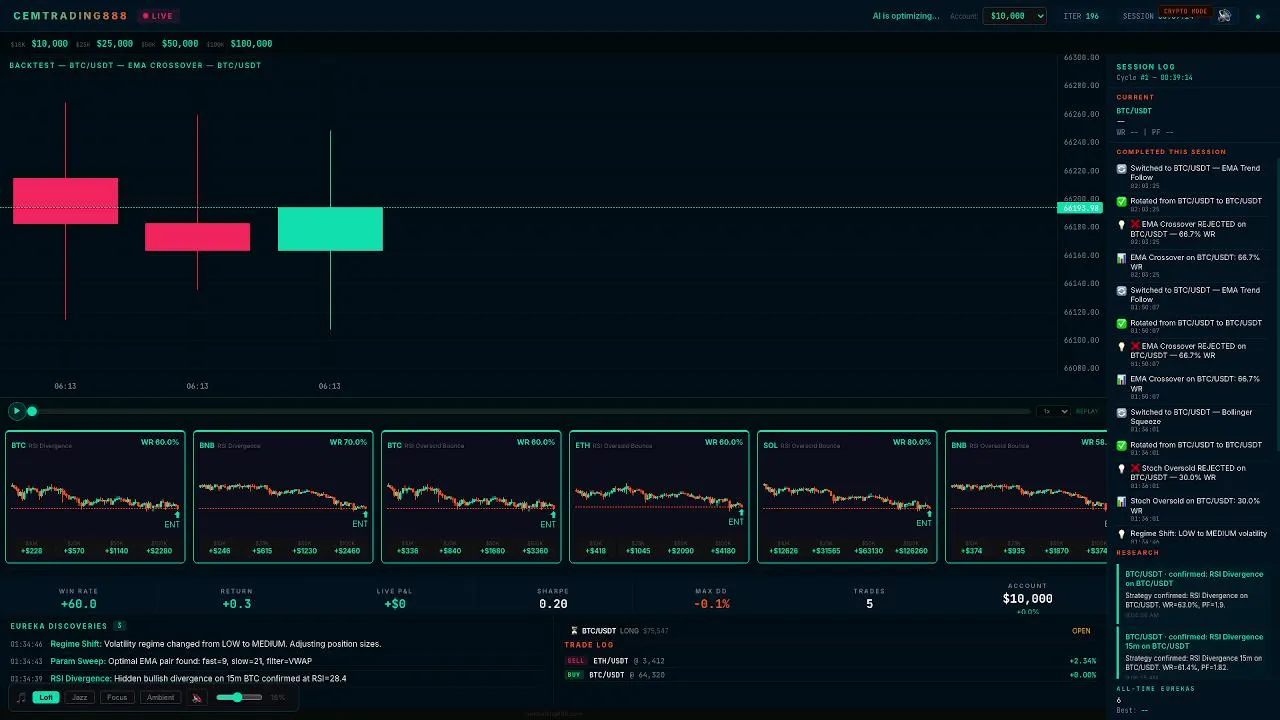Click the CEMTRADING888 logo
1280x720 pixels.
click(x=71, y=16)
